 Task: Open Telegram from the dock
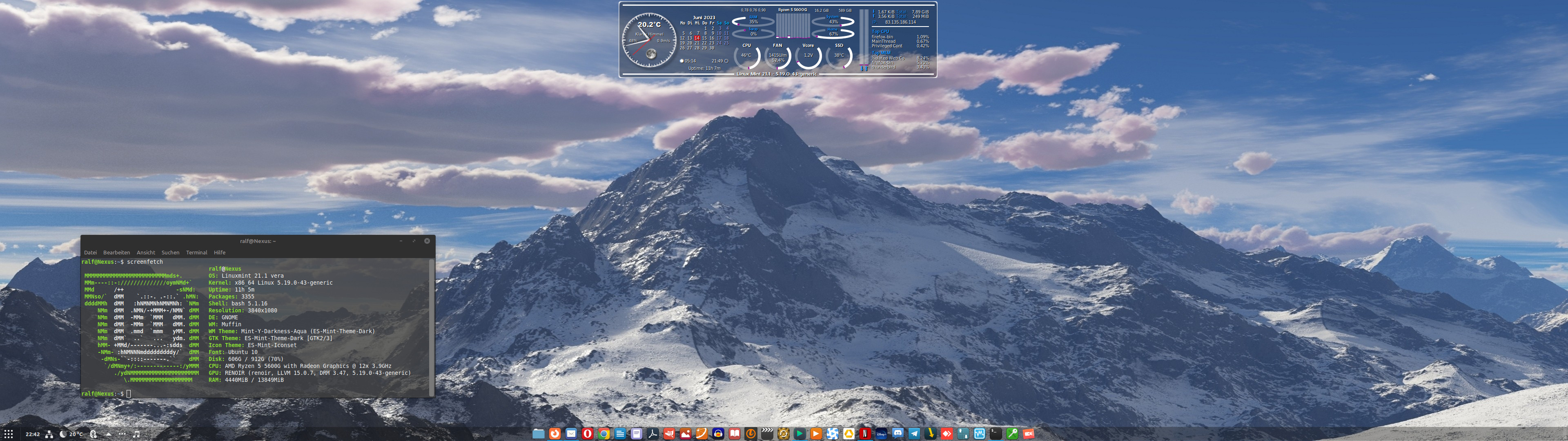[914, 434]
